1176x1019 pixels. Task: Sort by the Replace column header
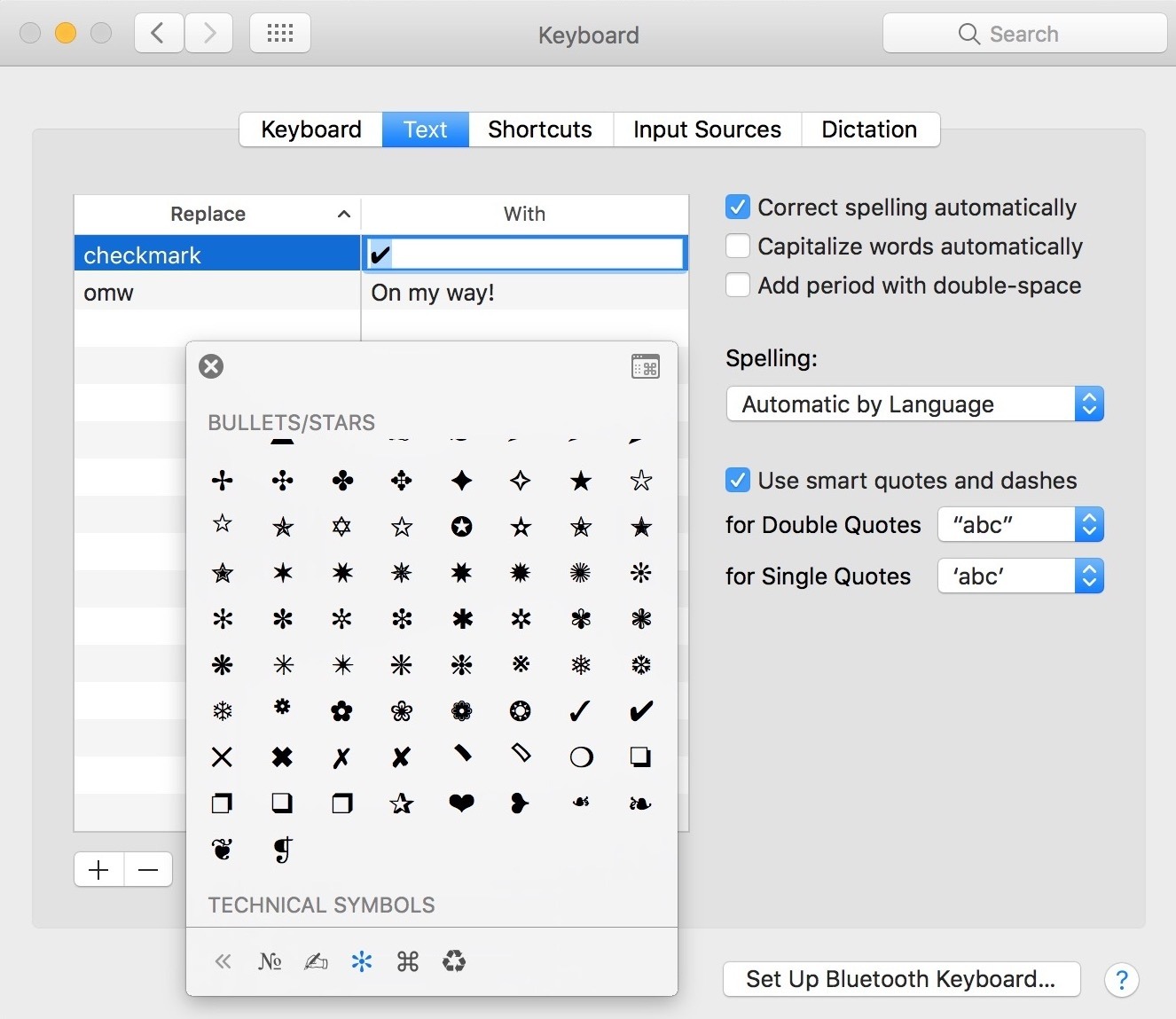pos(217,214)
